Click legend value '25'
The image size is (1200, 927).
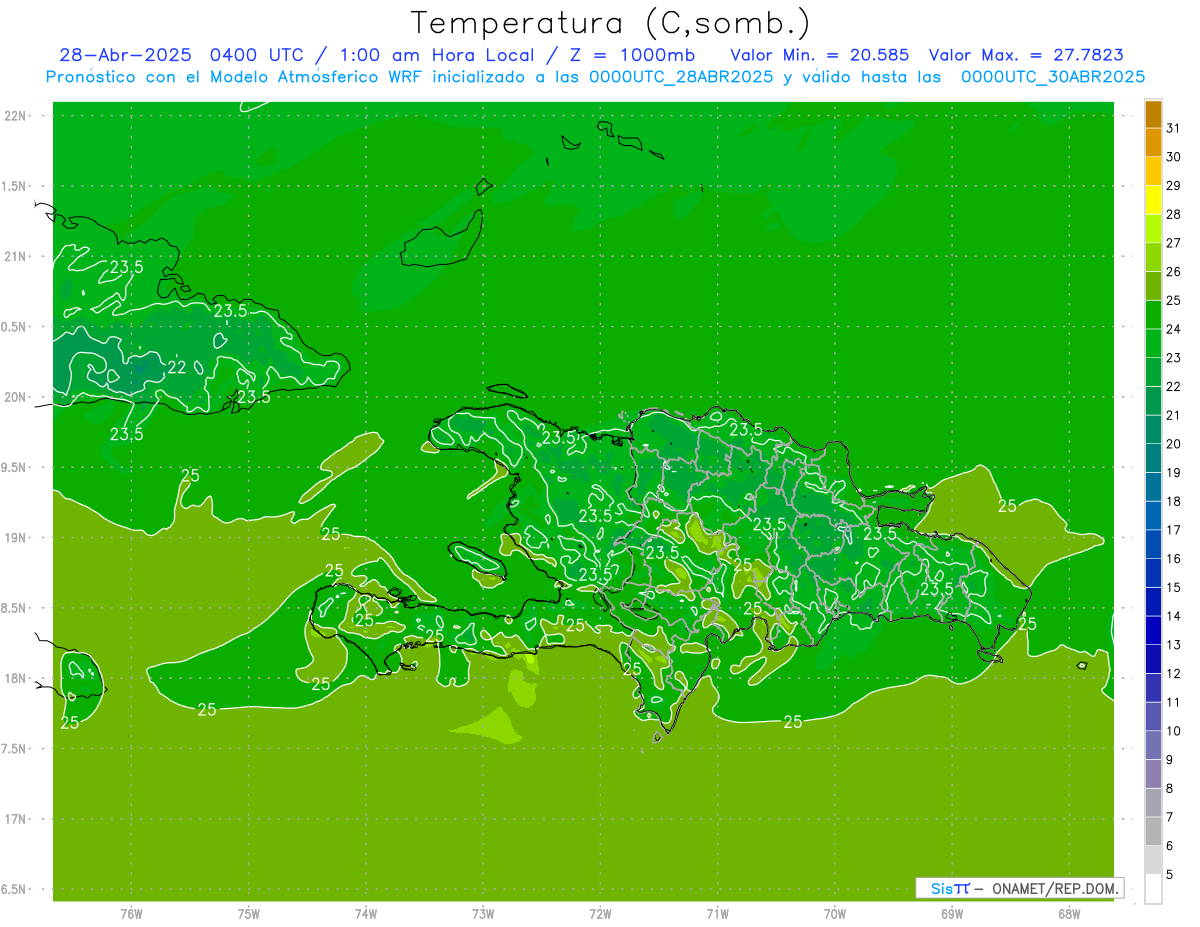point(1174,300)
